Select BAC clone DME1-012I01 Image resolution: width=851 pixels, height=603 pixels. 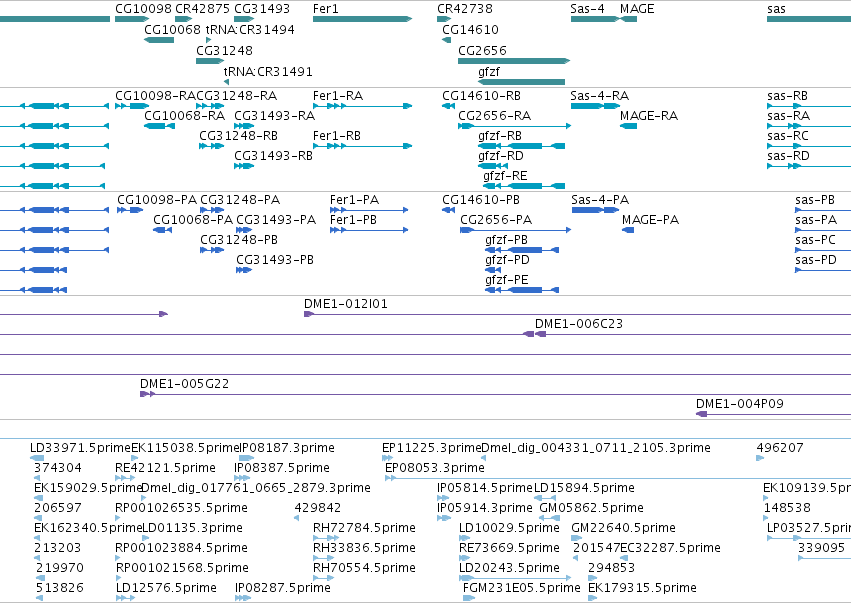[x=346, y=303]
